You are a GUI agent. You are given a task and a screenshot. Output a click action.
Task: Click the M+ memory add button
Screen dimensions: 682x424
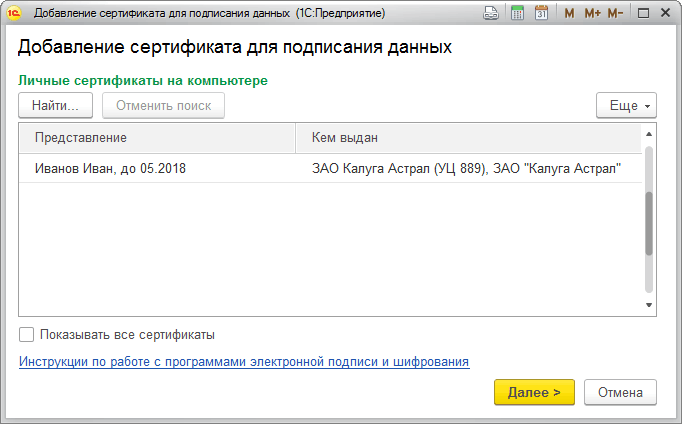click(592, 14)
